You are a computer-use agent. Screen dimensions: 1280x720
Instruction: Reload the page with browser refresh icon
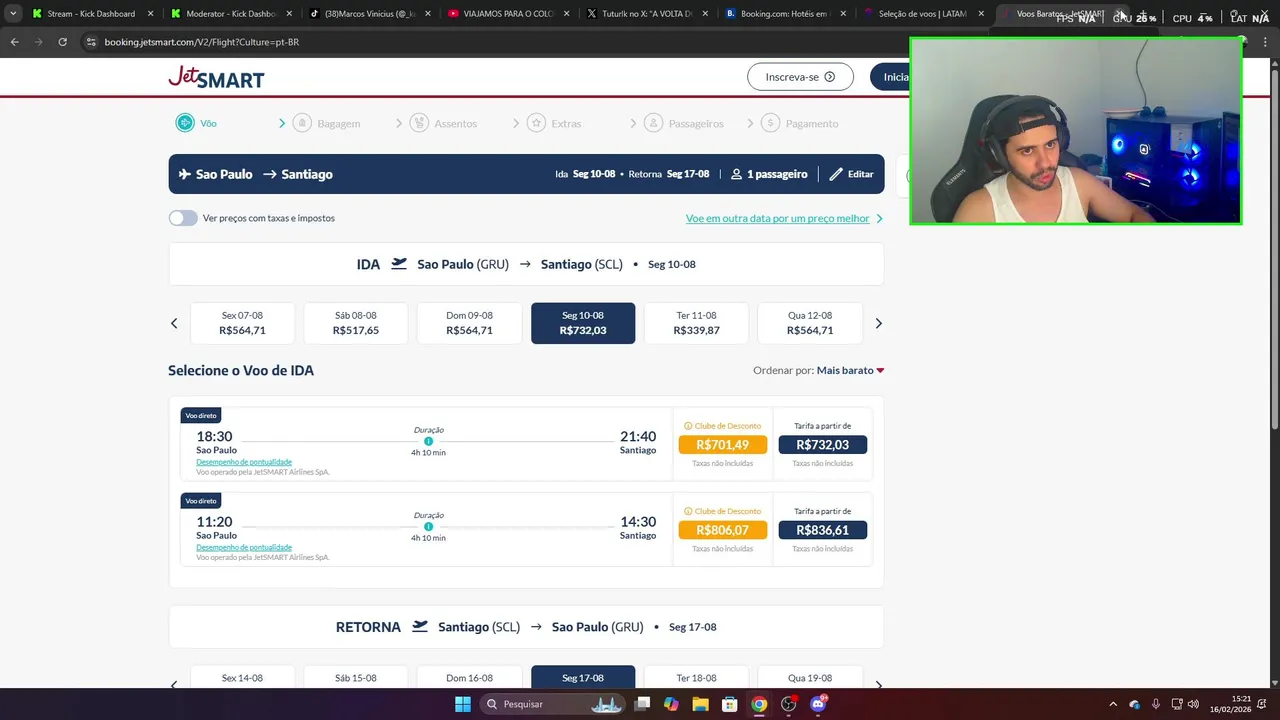(62, 42)
